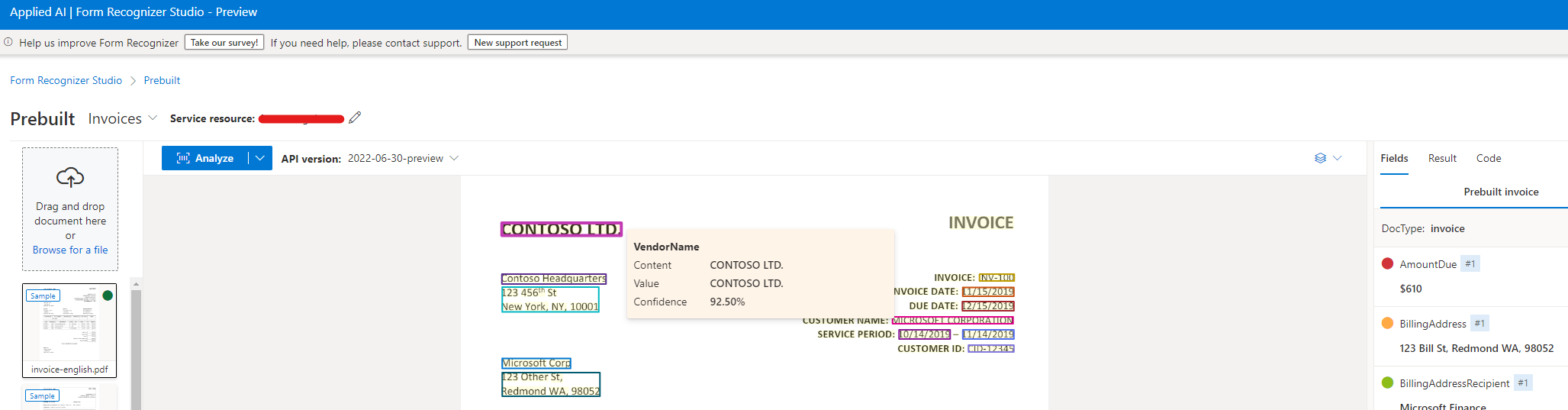Click the info icon beside Help us improve
This screenshot has width=1568, height=410.
pyautogui.click(x=8, y=42)
